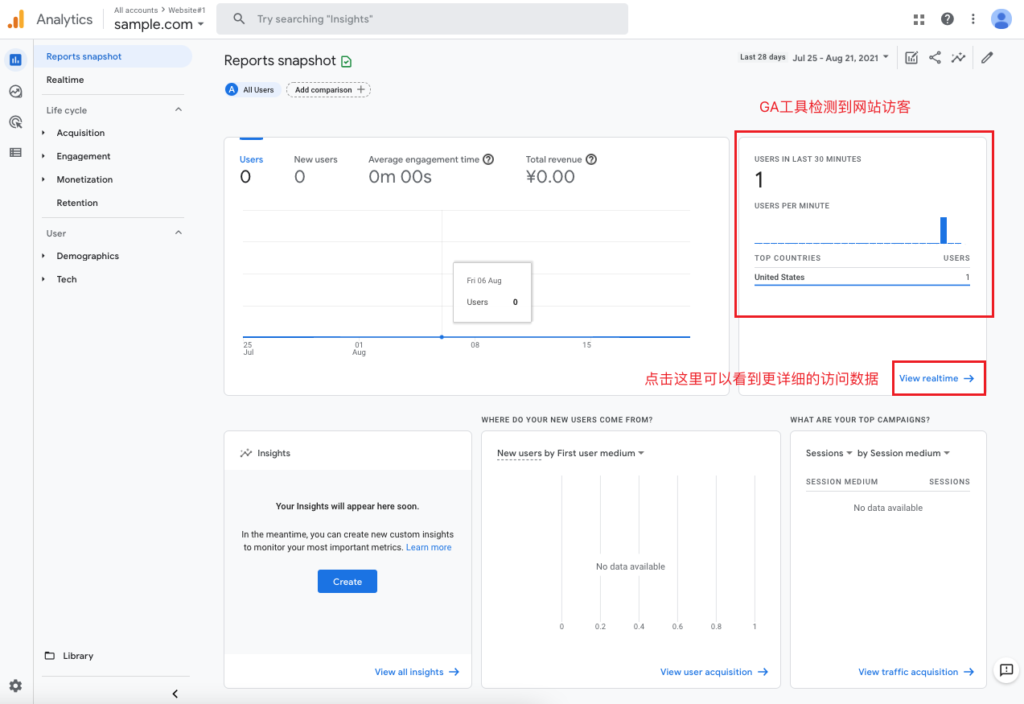Open Admin settings gear

(x=16, y=686)
